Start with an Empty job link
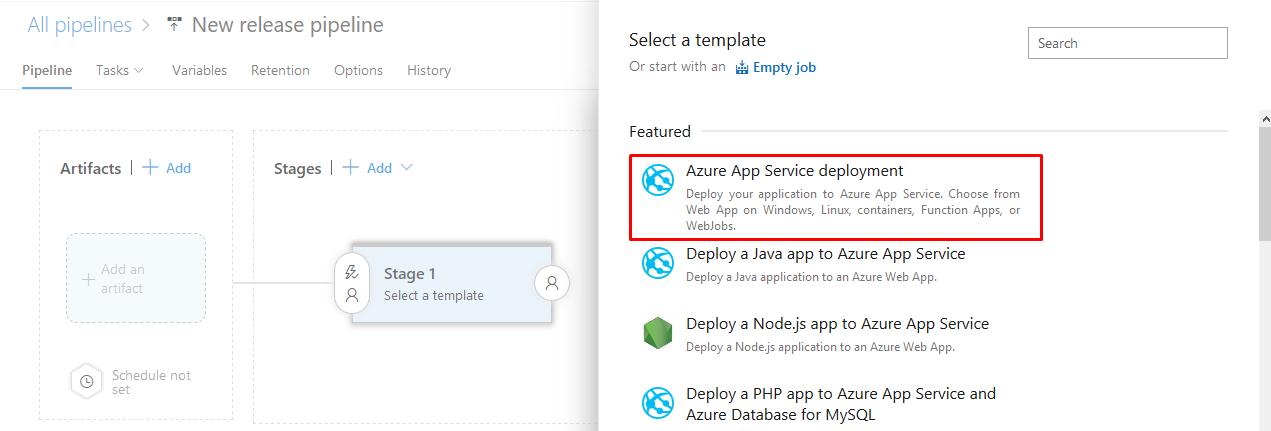 (x=784, y=67)
